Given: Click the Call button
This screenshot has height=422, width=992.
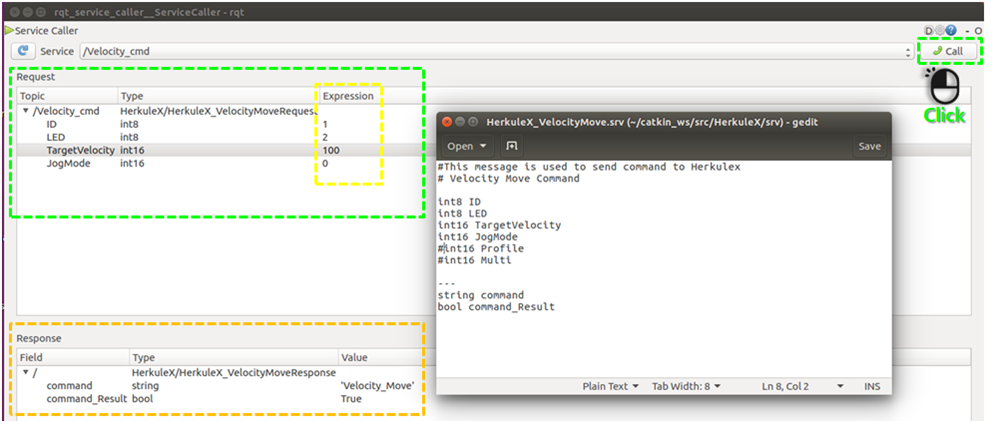Looking at the screenshot, I should tap(948, 51).
